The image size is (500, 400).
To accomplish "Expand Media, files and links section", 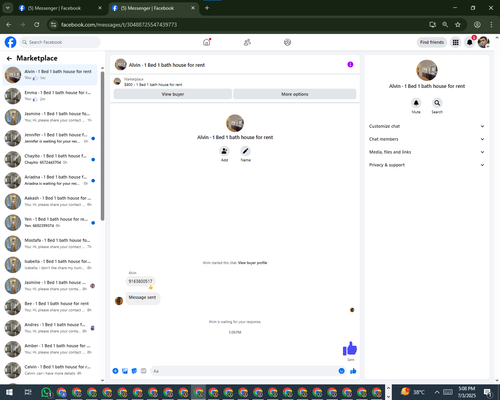I will (x=427, y=152).
